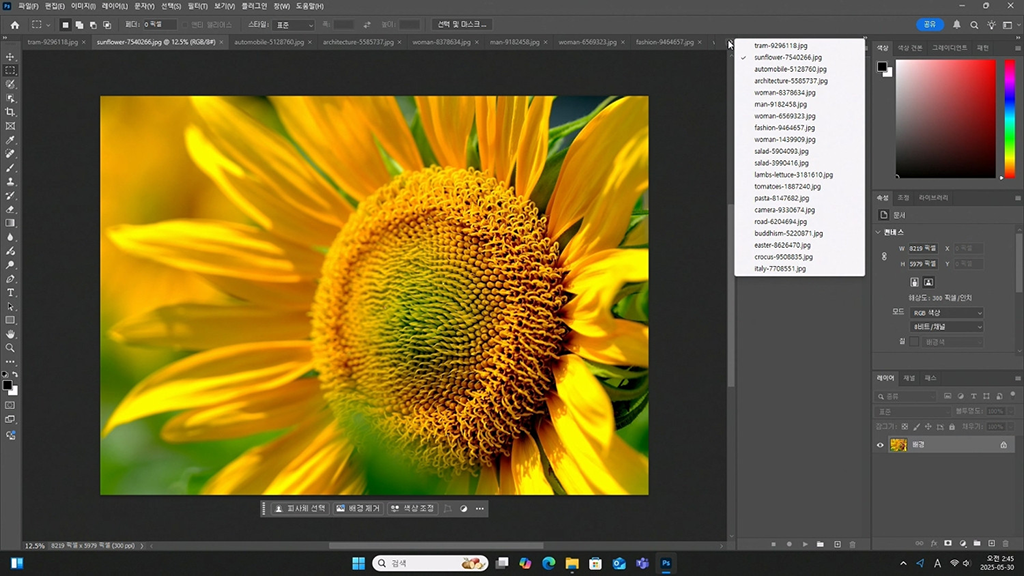
Task: Click the Home icon in the options bar
Action: click(14, 24)
